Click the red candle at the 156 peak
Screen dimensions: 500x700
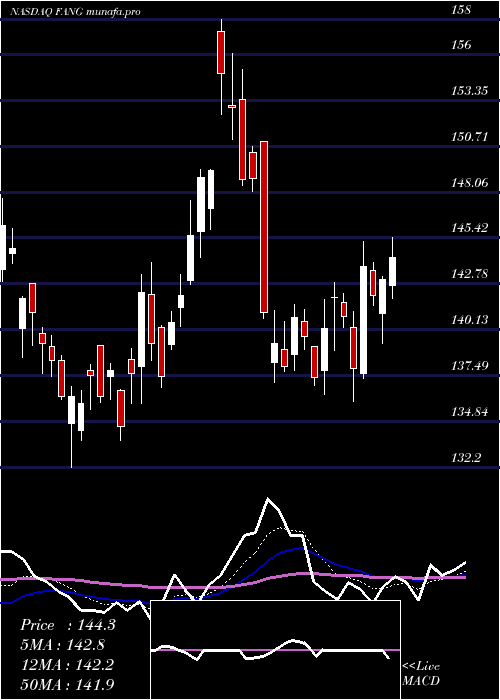click(x=221, y=52)
